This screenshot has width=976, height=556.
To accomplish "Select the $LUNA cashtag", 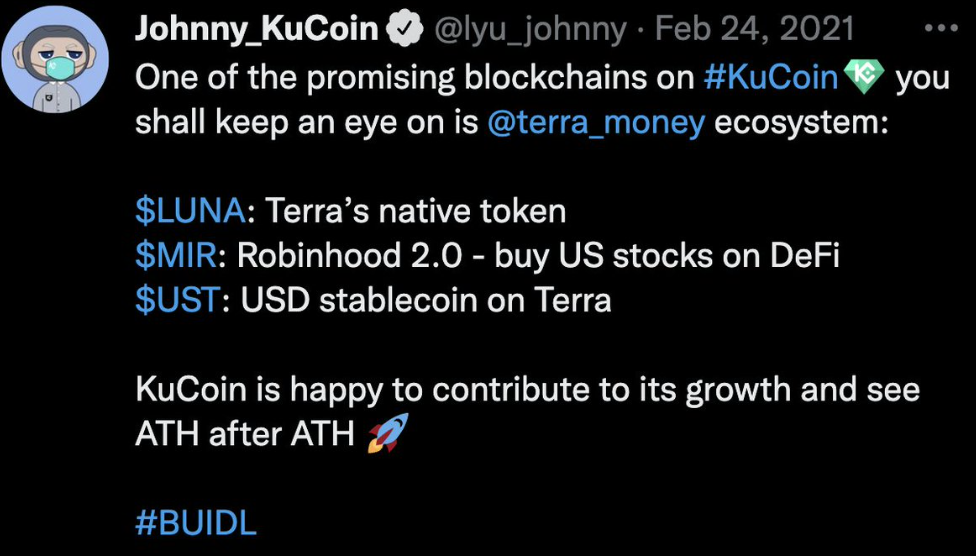I will click(x=190, y=212).
